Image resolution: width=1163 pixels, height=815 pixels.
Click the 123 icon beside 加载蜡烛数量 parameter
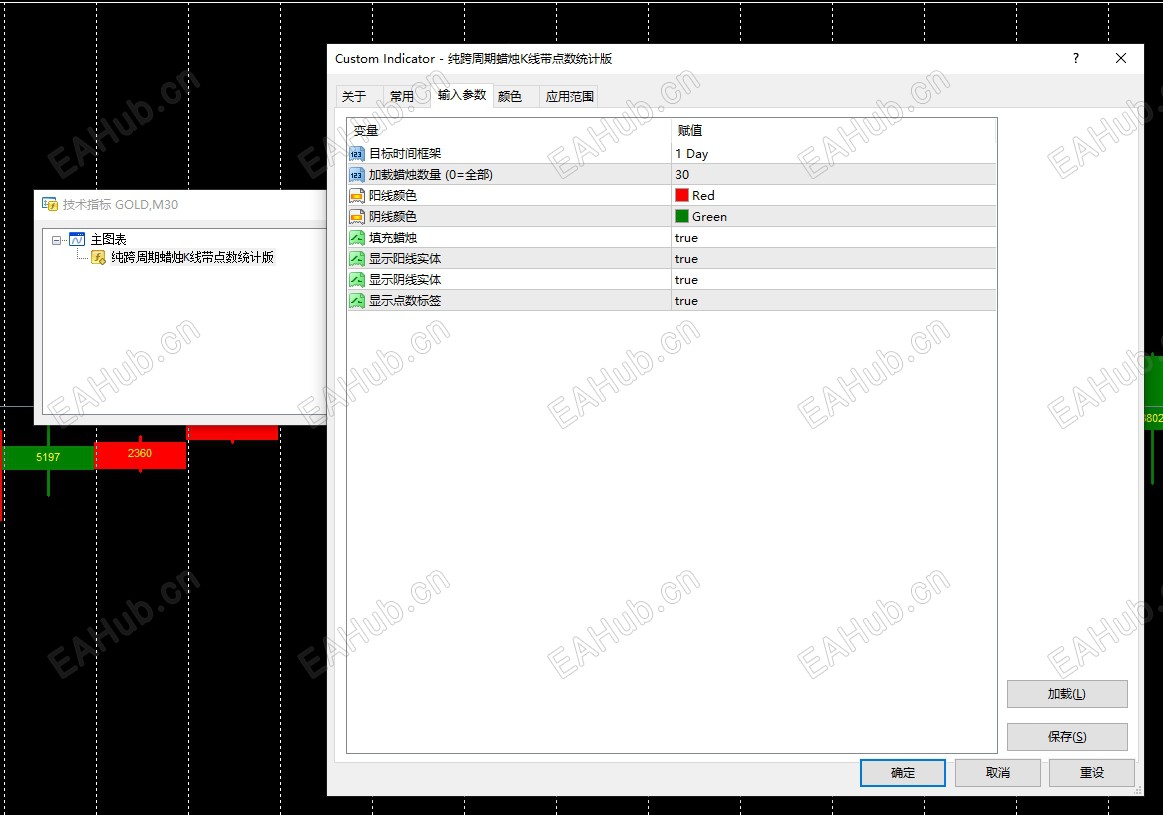(x=357, y=174)
